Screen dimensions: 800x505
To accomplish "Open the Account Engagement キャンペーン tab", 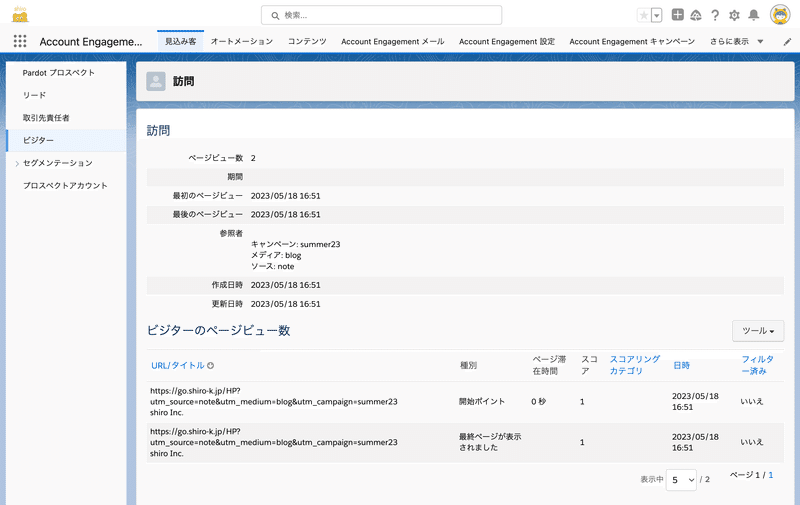I will click(x=632, y=41).
